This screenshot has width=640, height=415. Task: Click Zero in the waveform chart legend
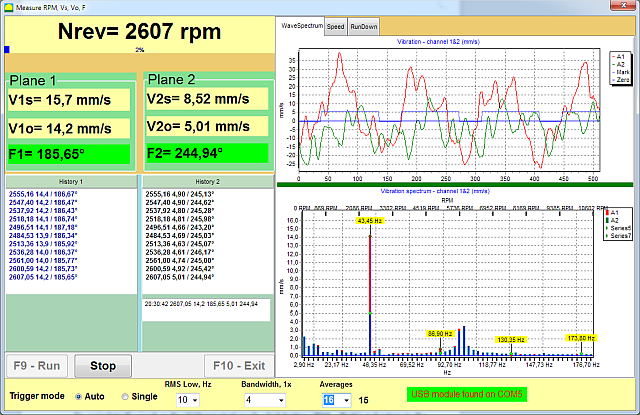pos(622,80)
